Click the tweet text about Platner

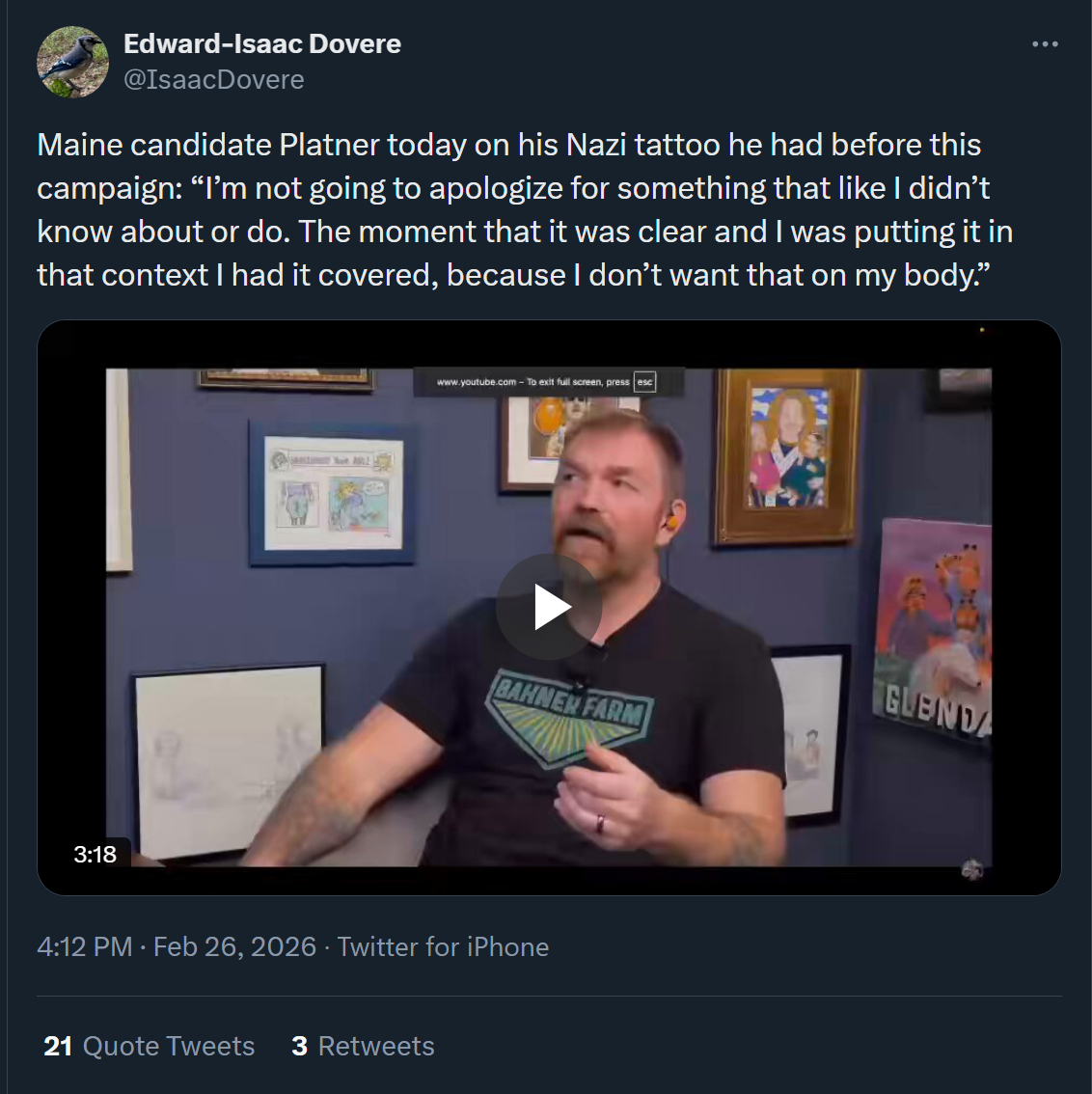[524, 209]
